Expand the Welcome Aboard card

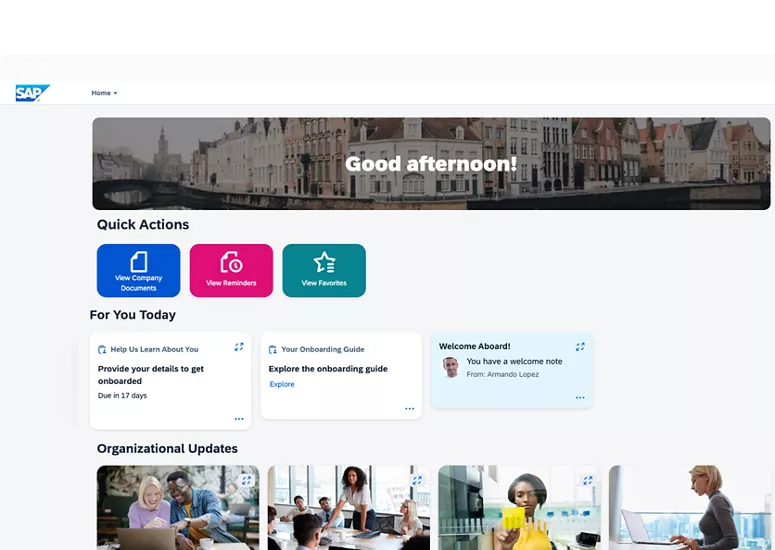(x=580, y=346)
